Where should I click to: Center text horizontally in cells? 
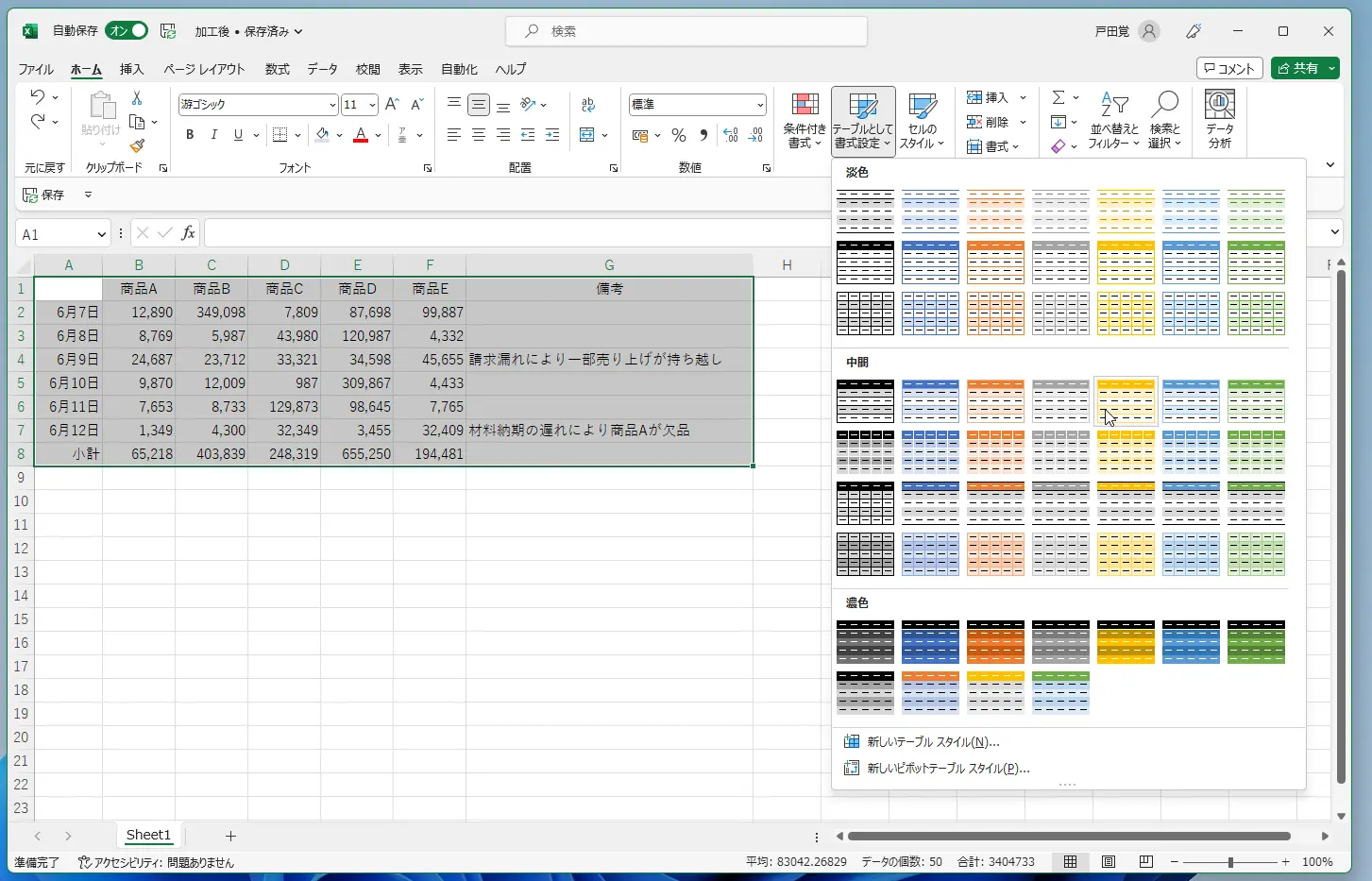(479, 135)
